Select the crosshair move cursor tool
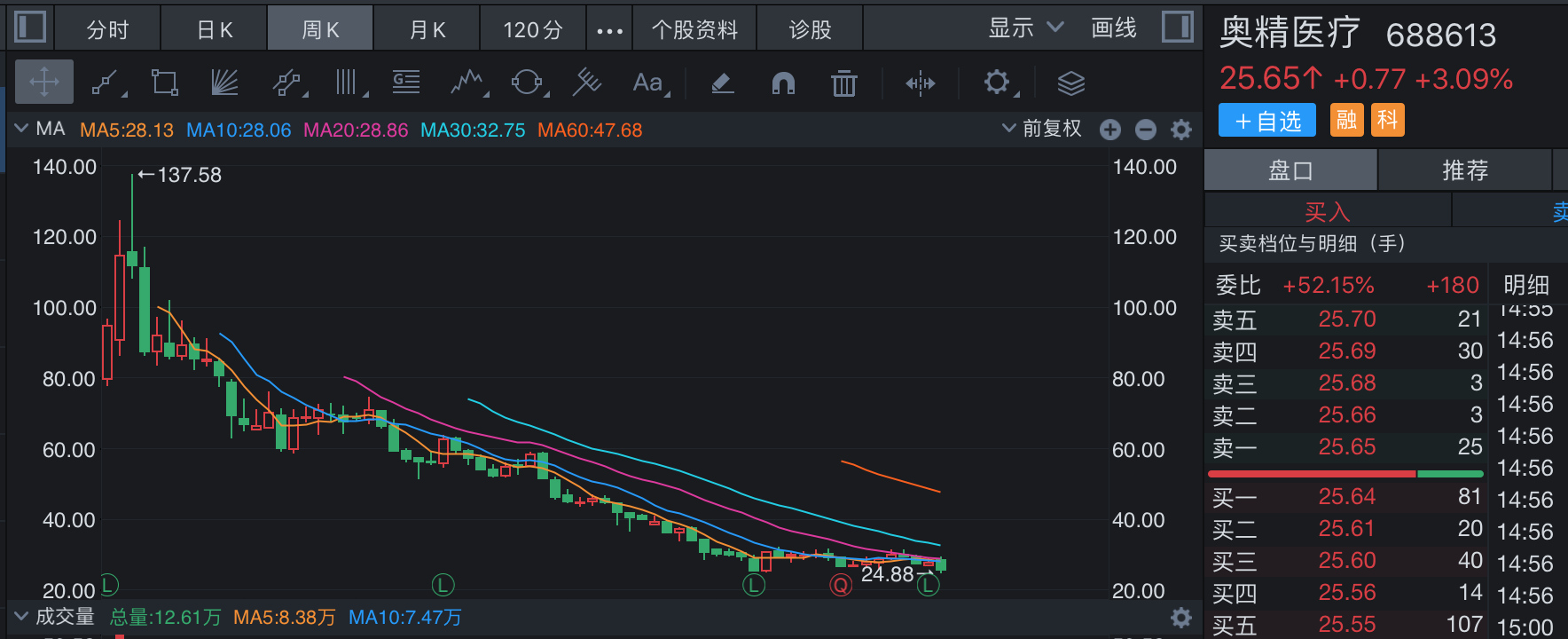Screen dimensions: 1568x639 (44, 83)
